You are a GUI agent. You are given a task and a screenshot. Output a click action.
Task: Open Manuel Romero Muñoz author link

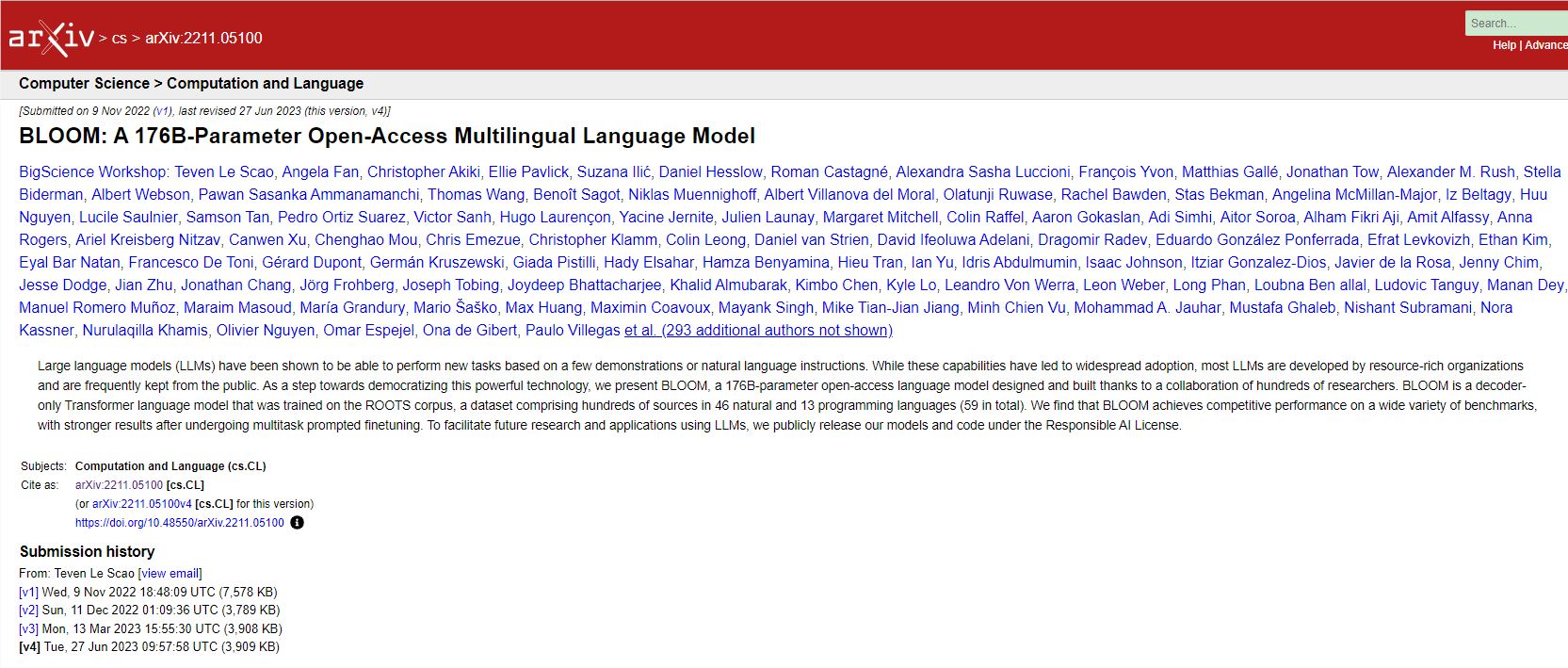pyautogui.click(x=97, y=307)
